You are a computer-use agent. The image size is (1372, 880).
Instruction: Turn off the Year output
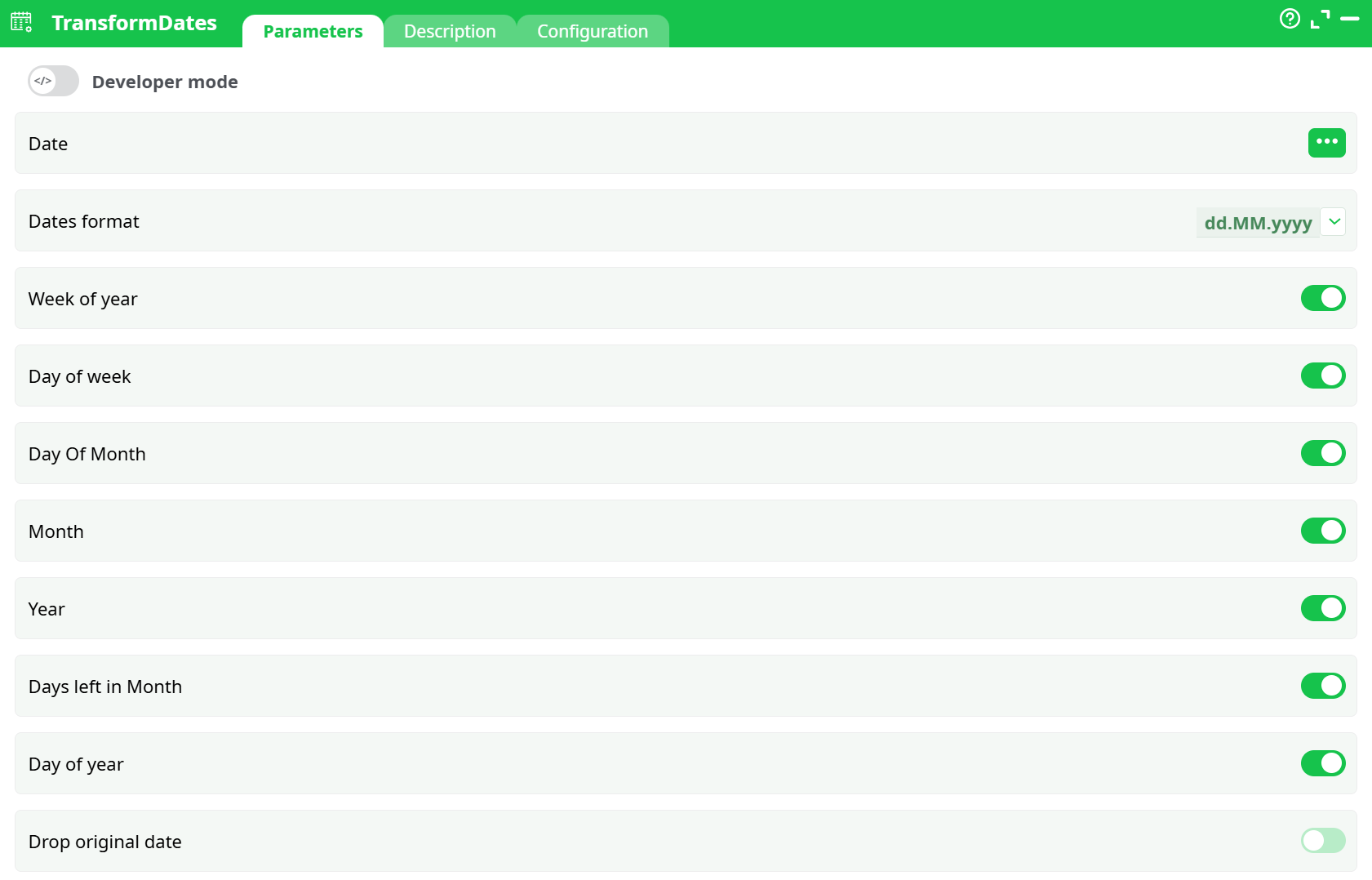[1322, 608]
